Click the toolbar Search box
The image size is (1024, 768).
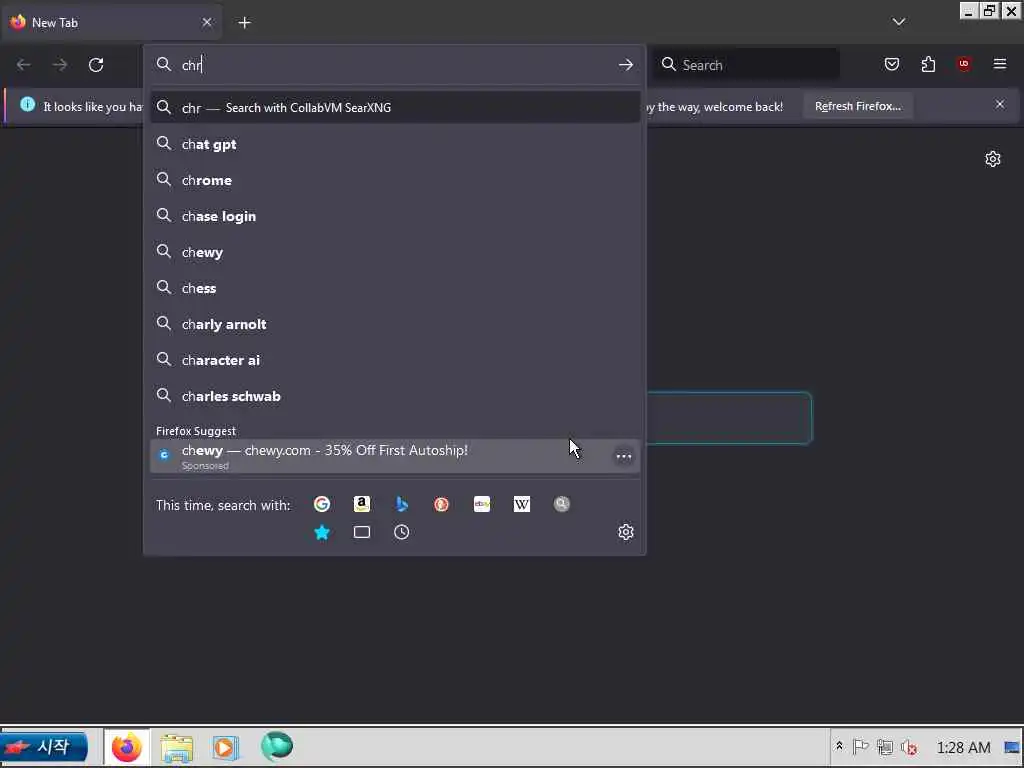click(x=746, y=65)
